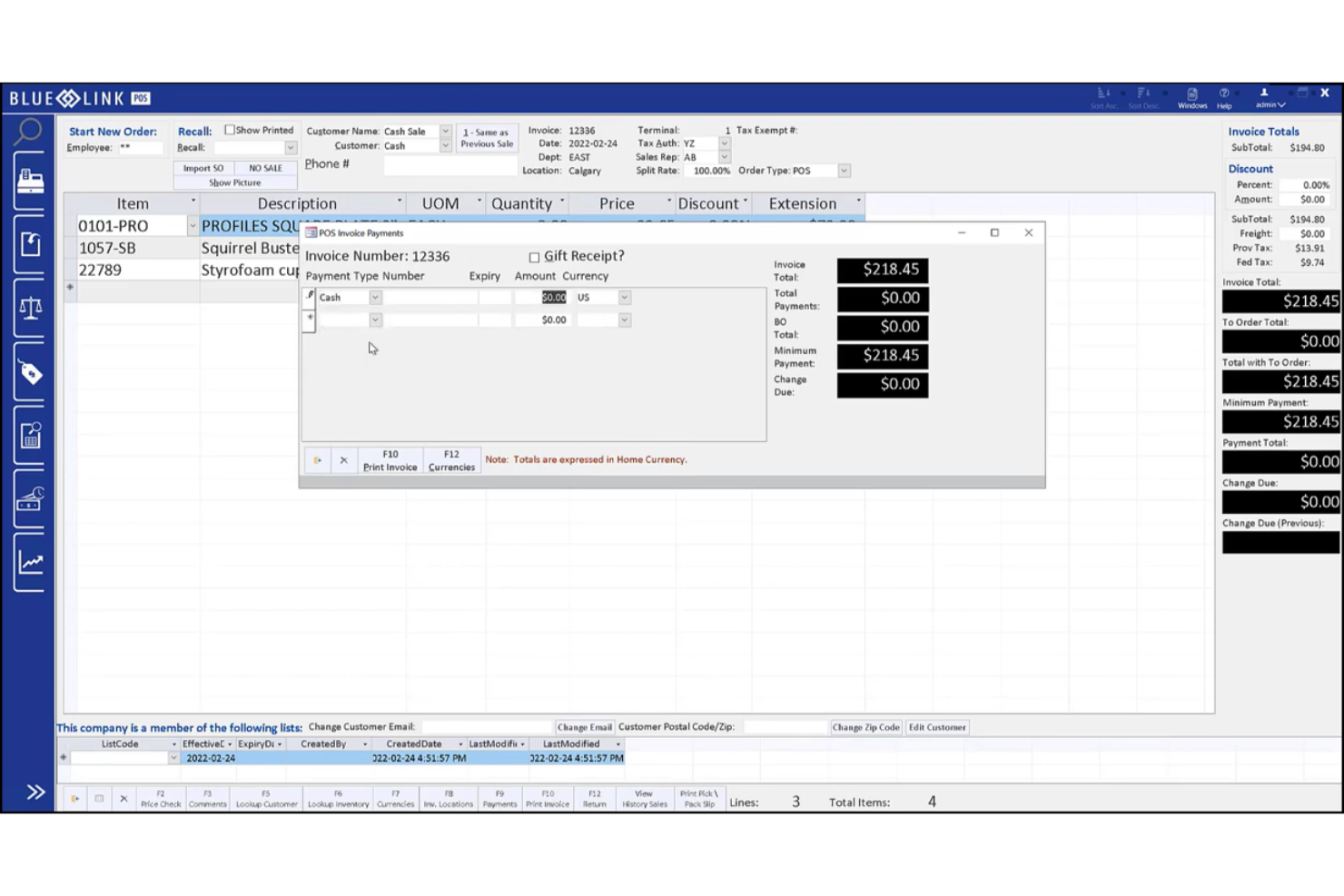Viewport: 1344px width, 896px height.
Task: Click Print Pick \ Pack Slip
Action: tap(698, 799)
